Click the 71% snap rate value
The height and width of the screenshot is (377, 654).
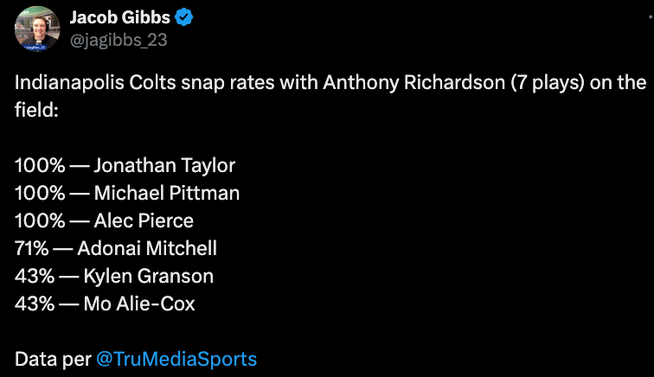(32, 248)
